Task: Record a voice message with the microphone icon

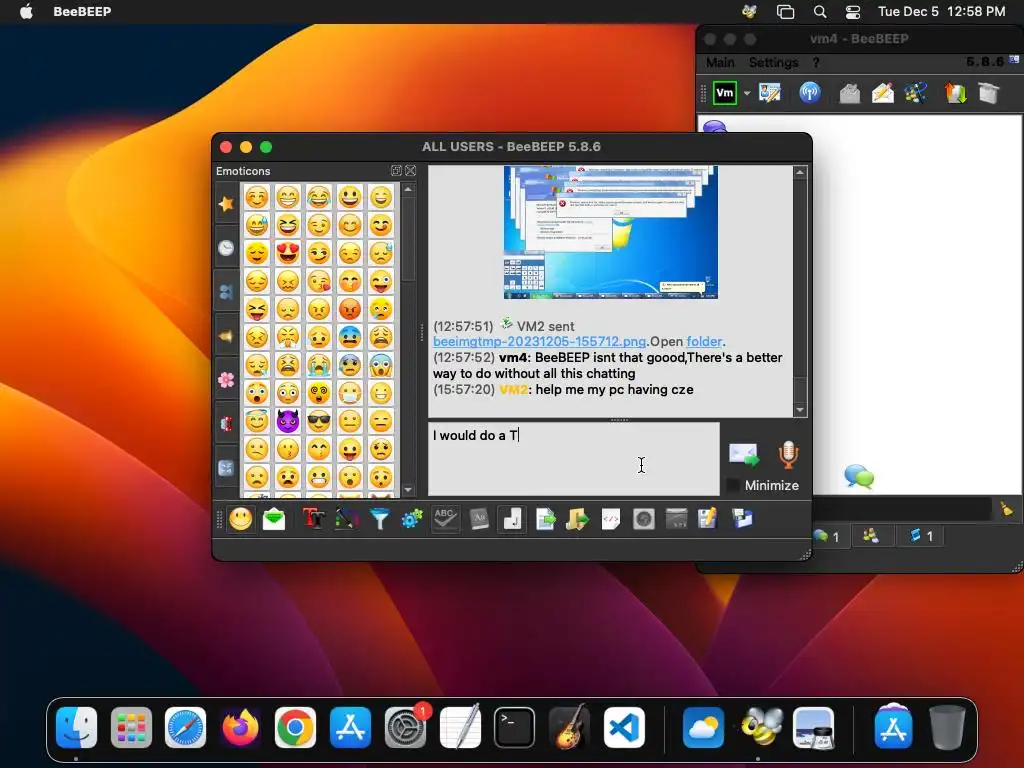Action: point(788,455)
